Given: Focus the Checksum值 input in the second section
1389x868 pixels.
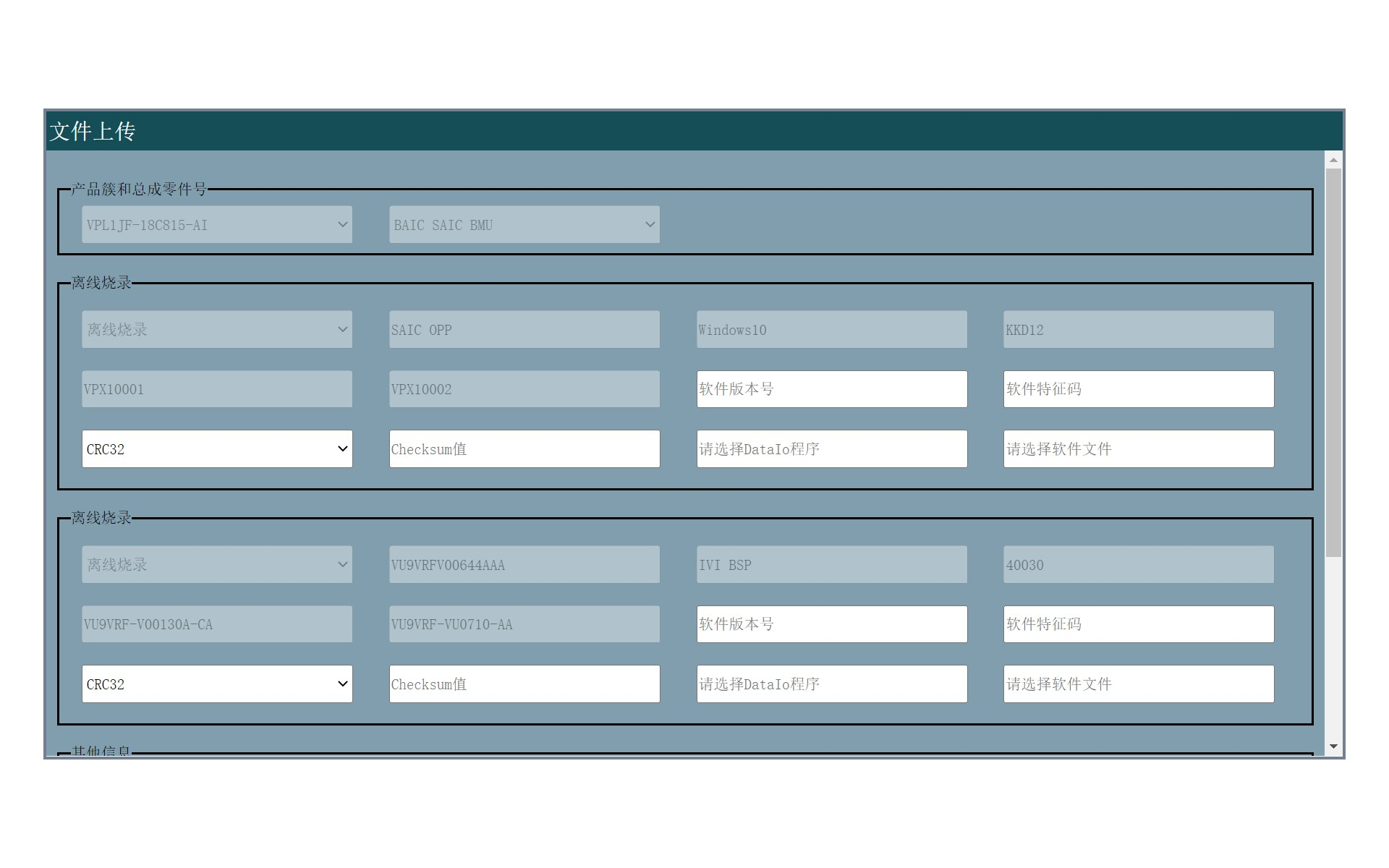Looking at the screenshot, I should [524, 684].
